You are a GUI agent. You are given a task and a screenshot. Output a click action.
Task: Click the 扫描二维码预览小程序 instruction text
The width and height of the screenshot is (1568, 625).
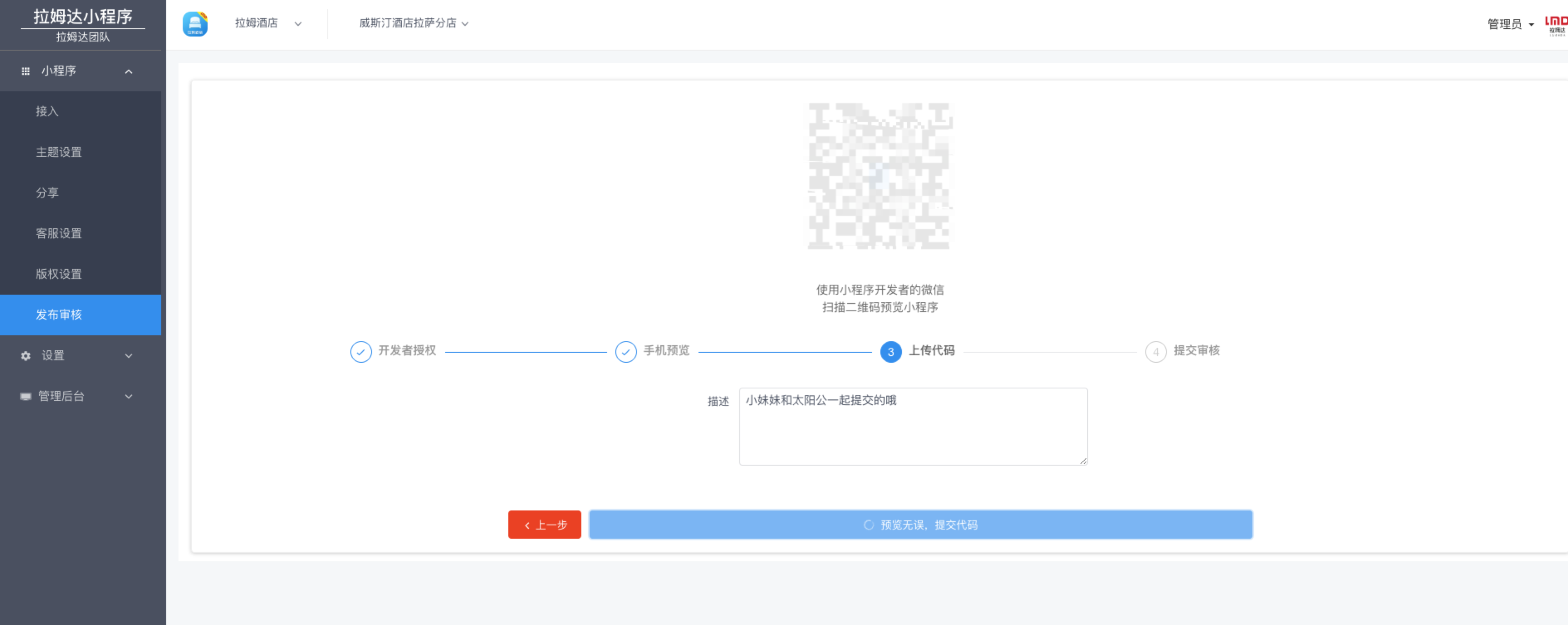(x=880, y=308)
